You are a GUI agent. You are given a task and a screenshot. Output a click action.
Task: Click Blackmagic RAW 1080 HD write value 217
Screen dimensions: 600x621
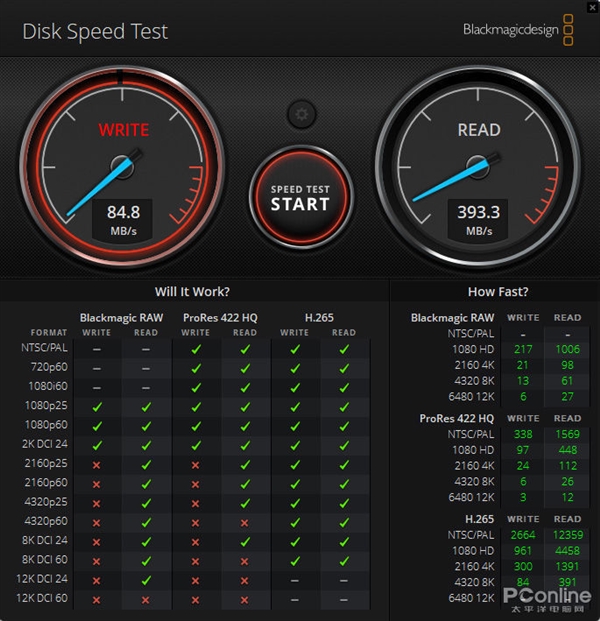tap(523, 349)
